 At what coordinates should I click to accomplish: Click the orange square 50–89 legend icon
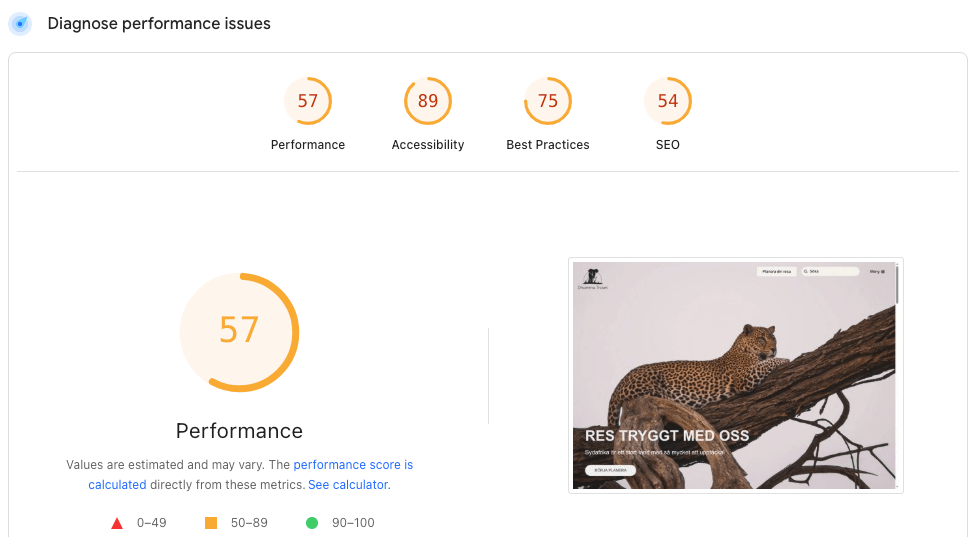click(211, 523)
